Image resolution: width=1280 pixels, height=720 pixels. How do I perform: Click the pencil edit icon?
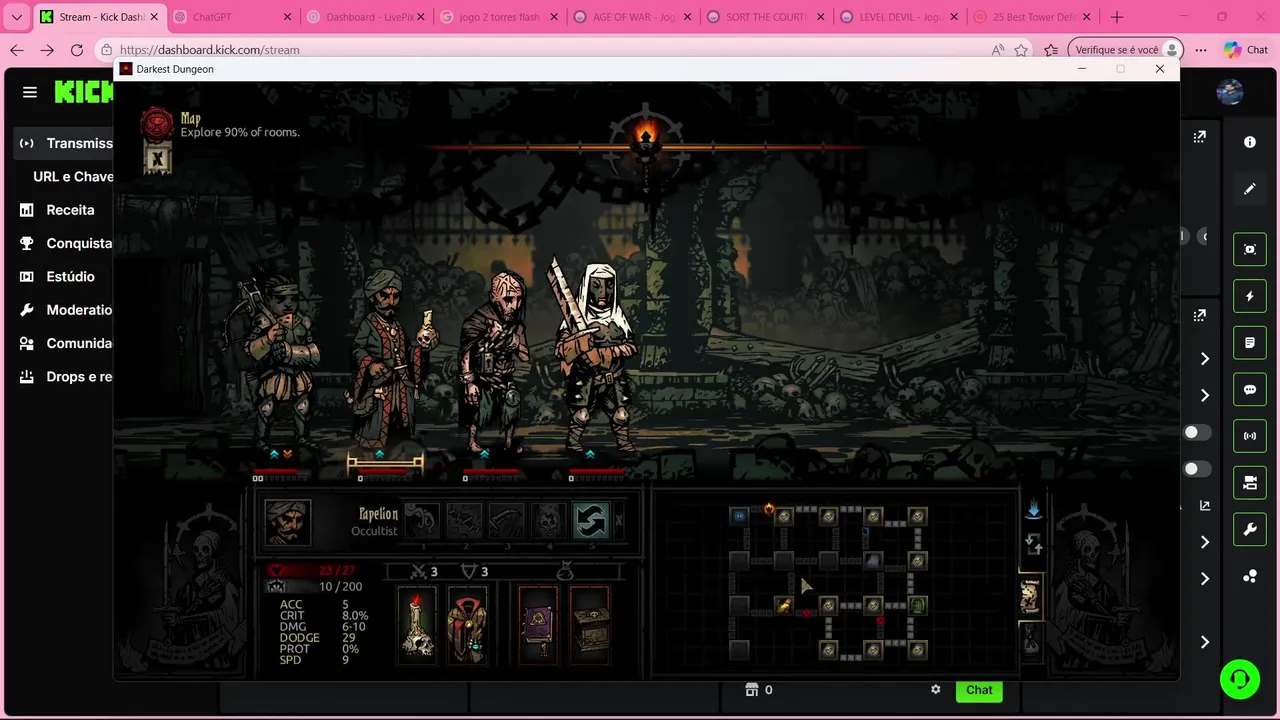1250,188
